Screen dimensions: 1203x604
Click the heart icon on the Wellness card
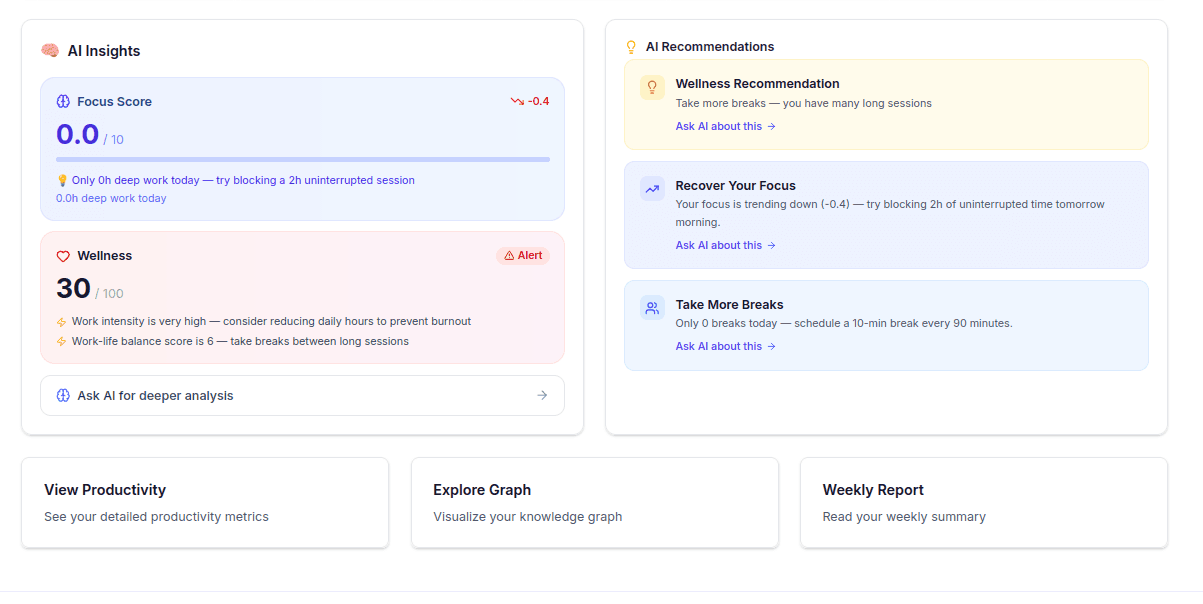pyautogui.click(x=62, y=255)
